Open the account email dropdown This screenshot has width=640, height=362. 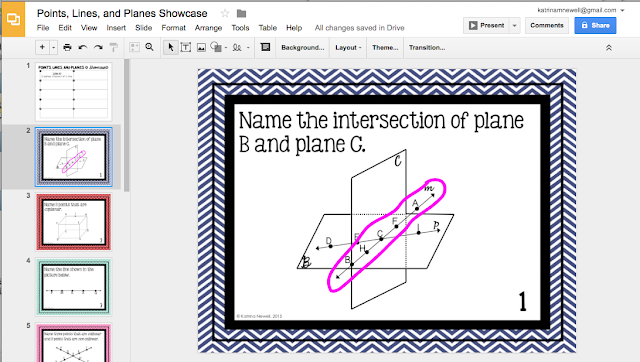tap(581, 10)
